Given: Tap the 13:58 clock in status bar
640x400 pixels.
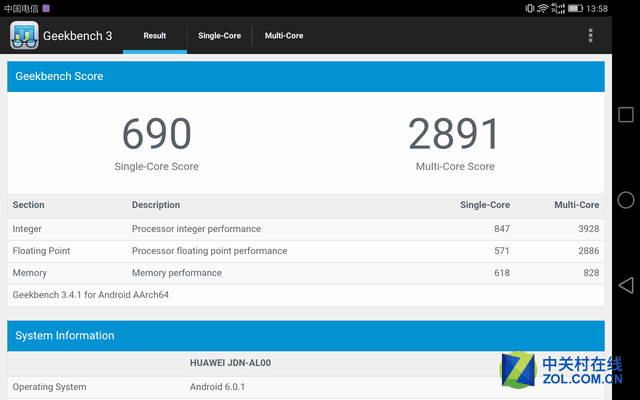Looking at the screenshot, I should click(x=597, y=9).
